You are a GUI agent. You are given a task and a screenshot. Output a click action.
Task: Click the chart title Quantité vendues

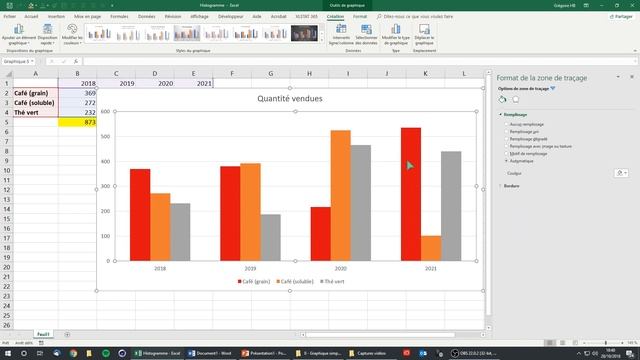[290, 98]
